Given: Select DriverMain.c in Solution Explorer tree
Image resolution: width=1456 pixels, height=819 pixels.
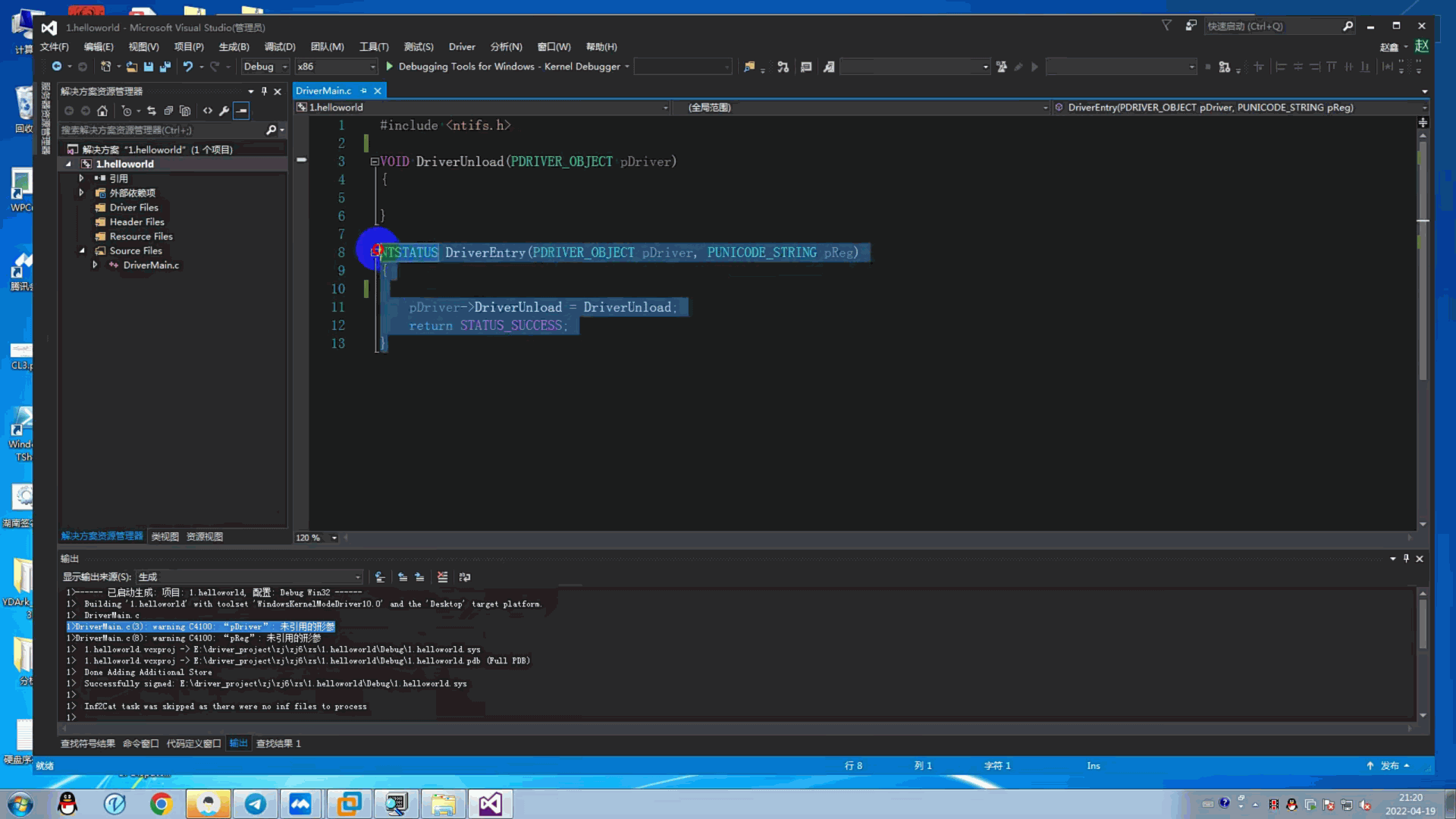Looking at the screenshot, I should (x=151, y=265).
